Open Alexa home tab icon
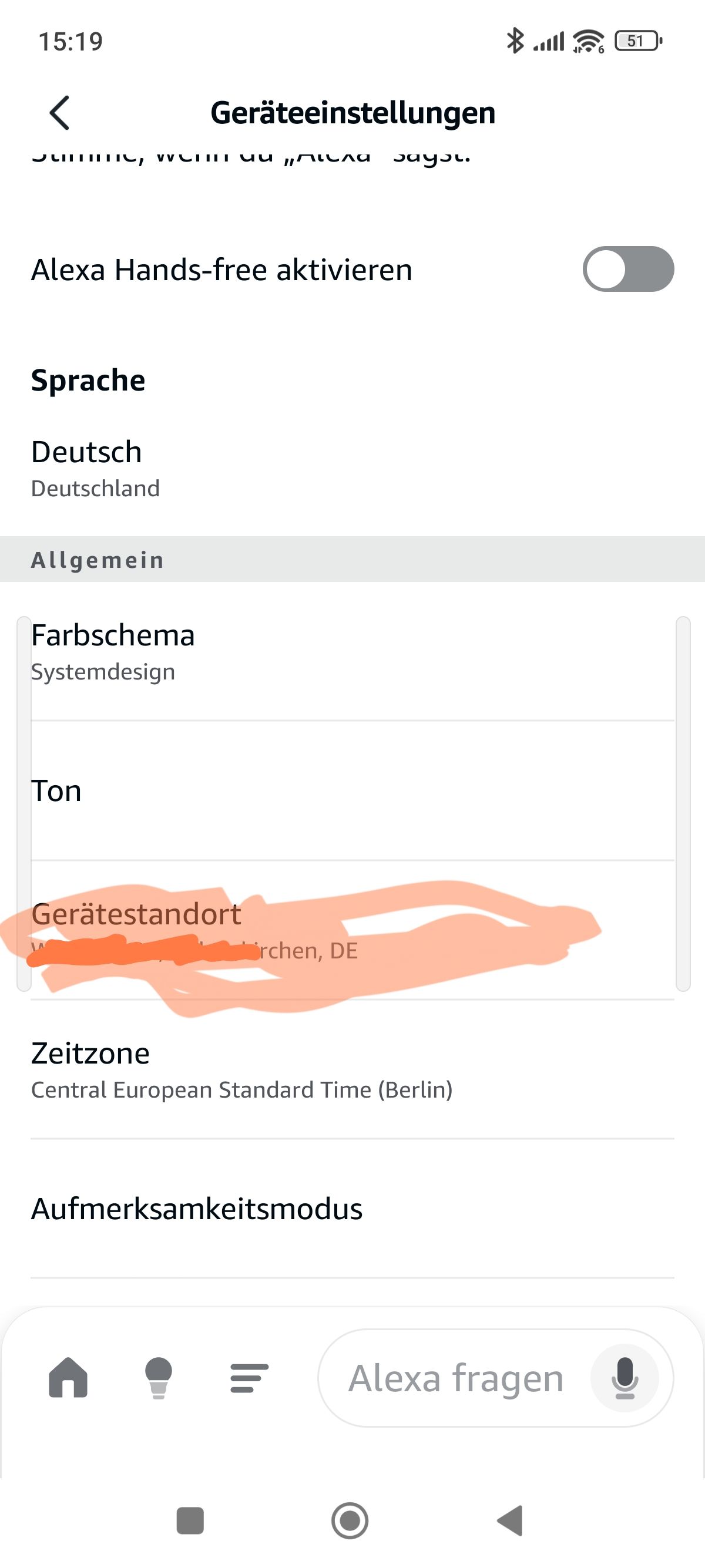This screenshot has width=705, height=1568. (x=68, y=1378)
